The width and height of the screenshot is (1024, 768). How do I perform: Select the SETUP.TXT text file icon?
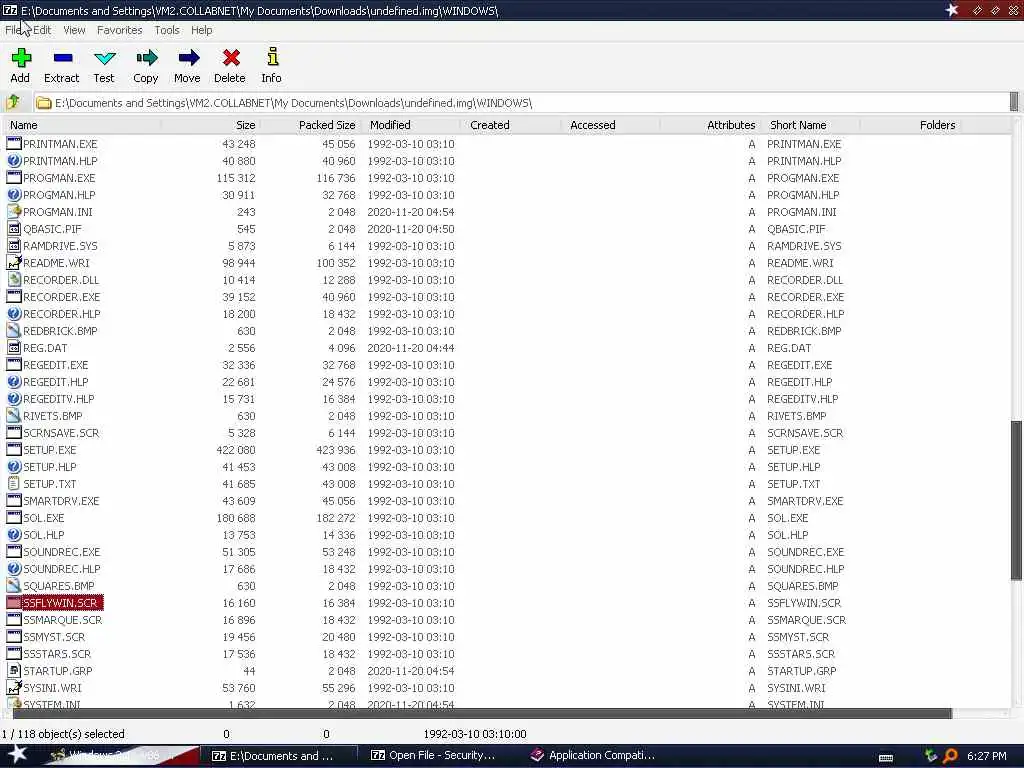point(14,484)
